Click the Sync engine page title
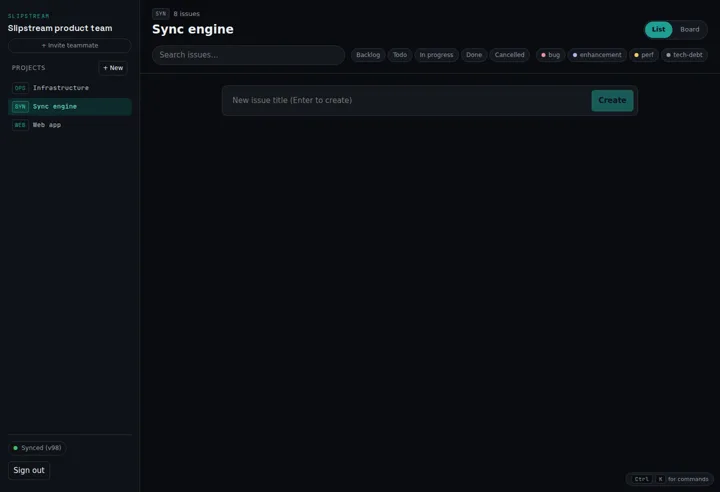Image resolution: width=720 pixels, height=492 pixels. (x=193, y=29)
